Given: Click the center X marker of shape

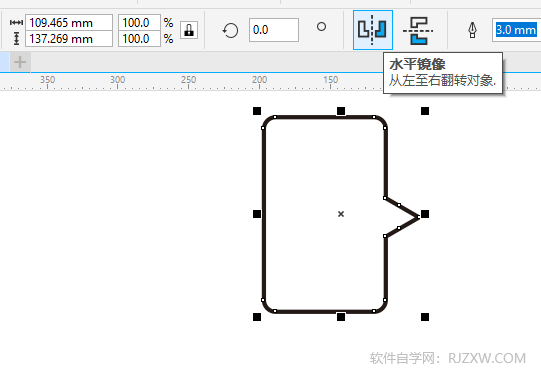Looking at the screenshot, I should (341, 214).
